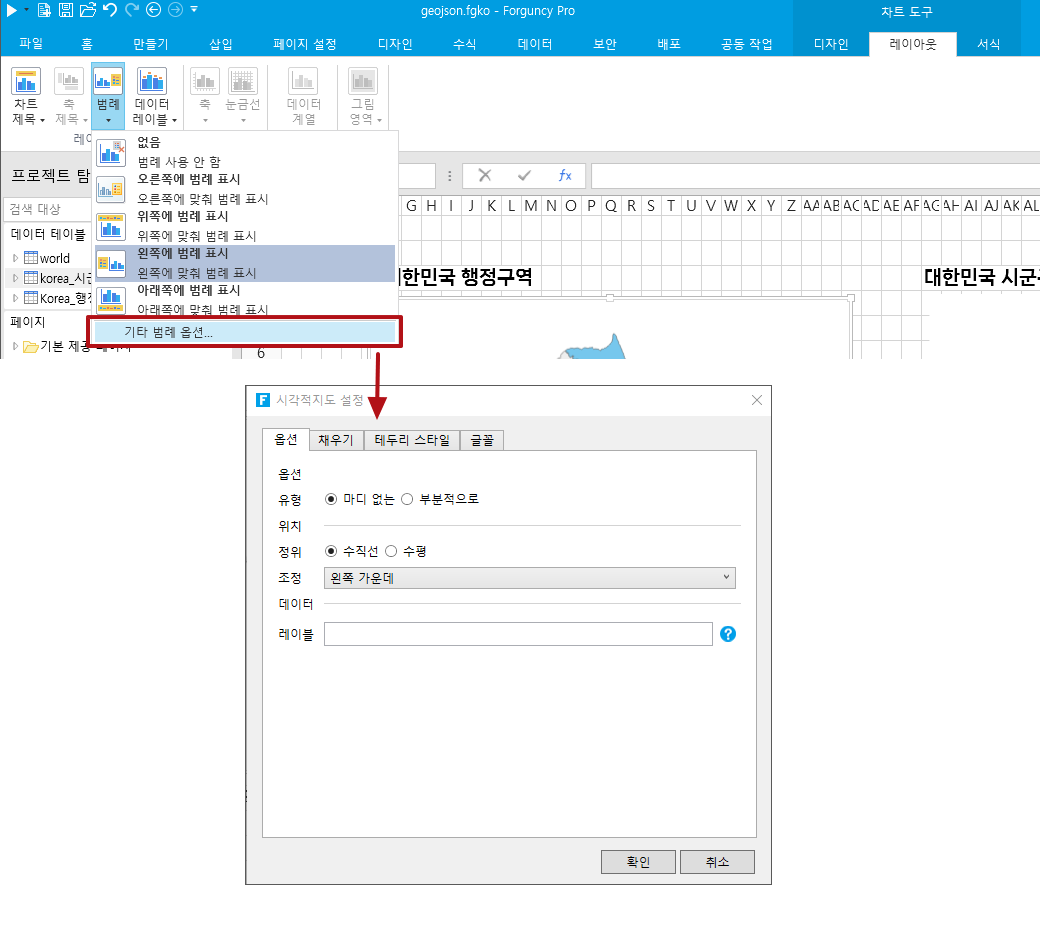Open the 차트 제목 chart title button

(x=26, y=97)
